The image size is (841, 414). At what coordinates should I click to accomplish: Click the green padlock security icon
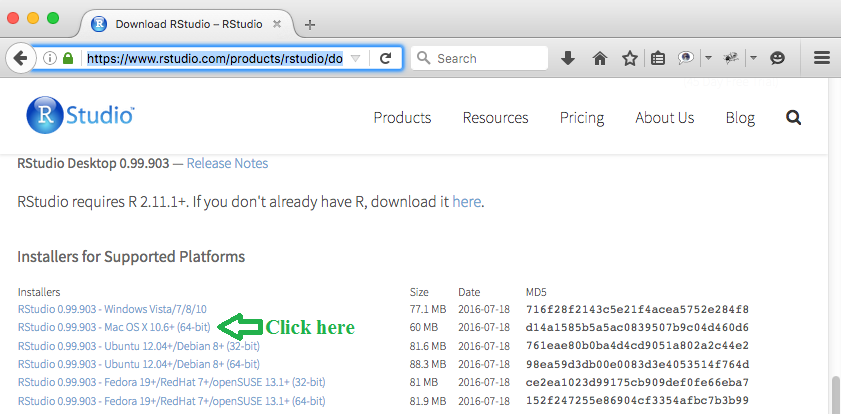(68, 58)
